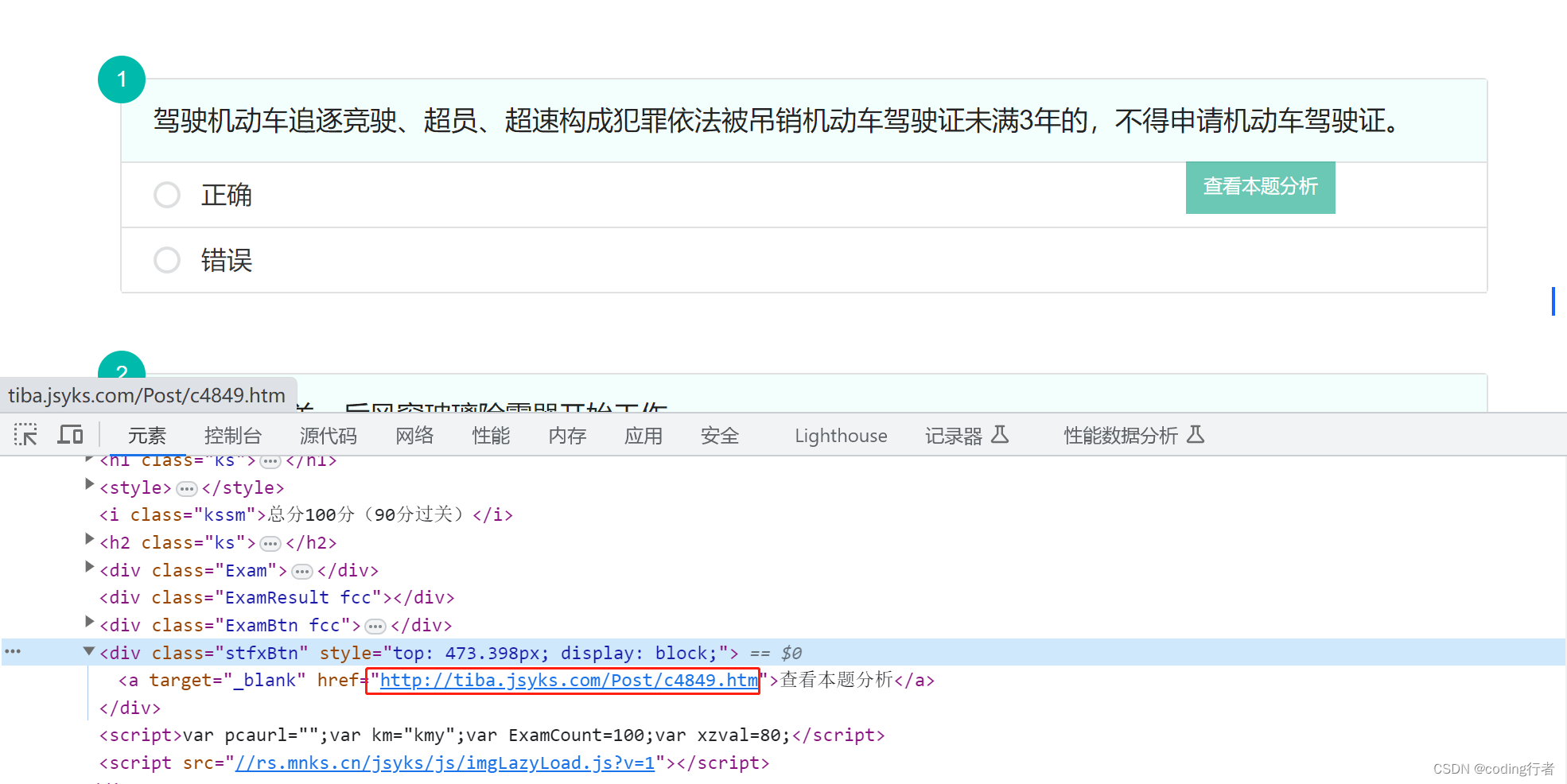Click the ellipsis inside the style tag
Viewport: 1567px width, 784px height.
coord(187,488)
